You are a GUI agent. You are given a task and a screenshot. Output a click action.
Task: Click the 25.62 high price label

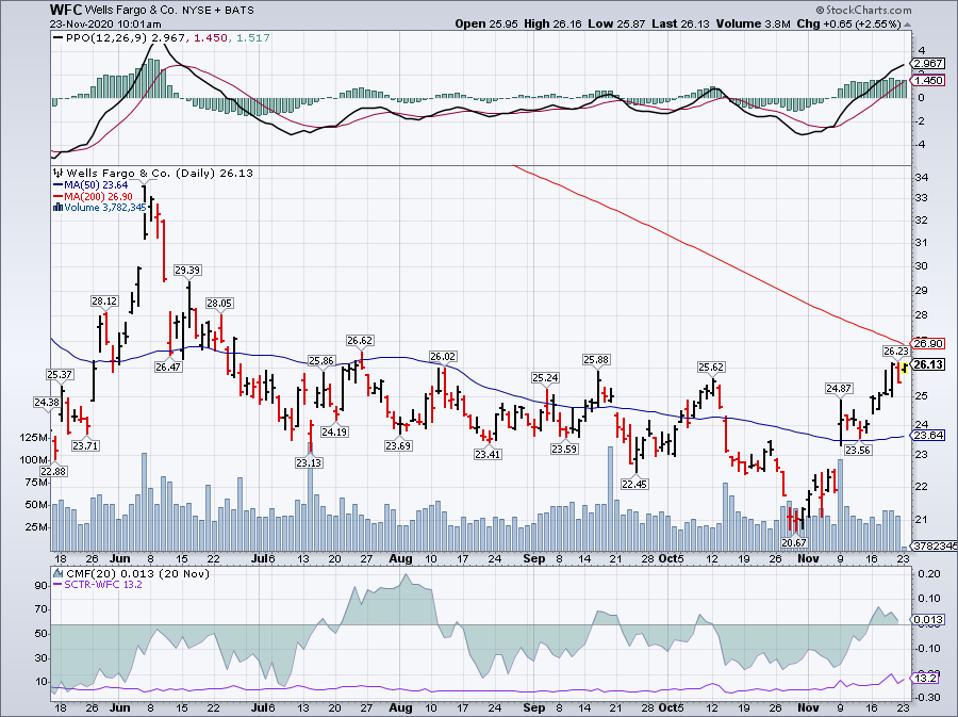712,367
